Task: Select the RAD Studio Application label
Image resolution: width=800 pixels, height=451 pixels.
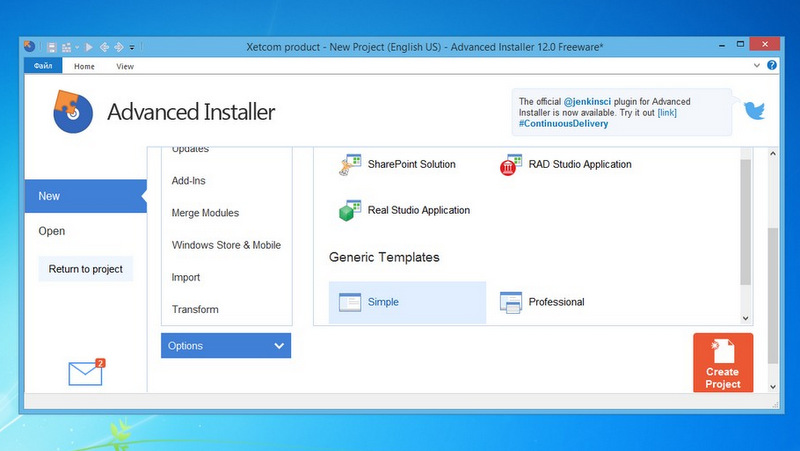Action: click(x=580, y=164)
